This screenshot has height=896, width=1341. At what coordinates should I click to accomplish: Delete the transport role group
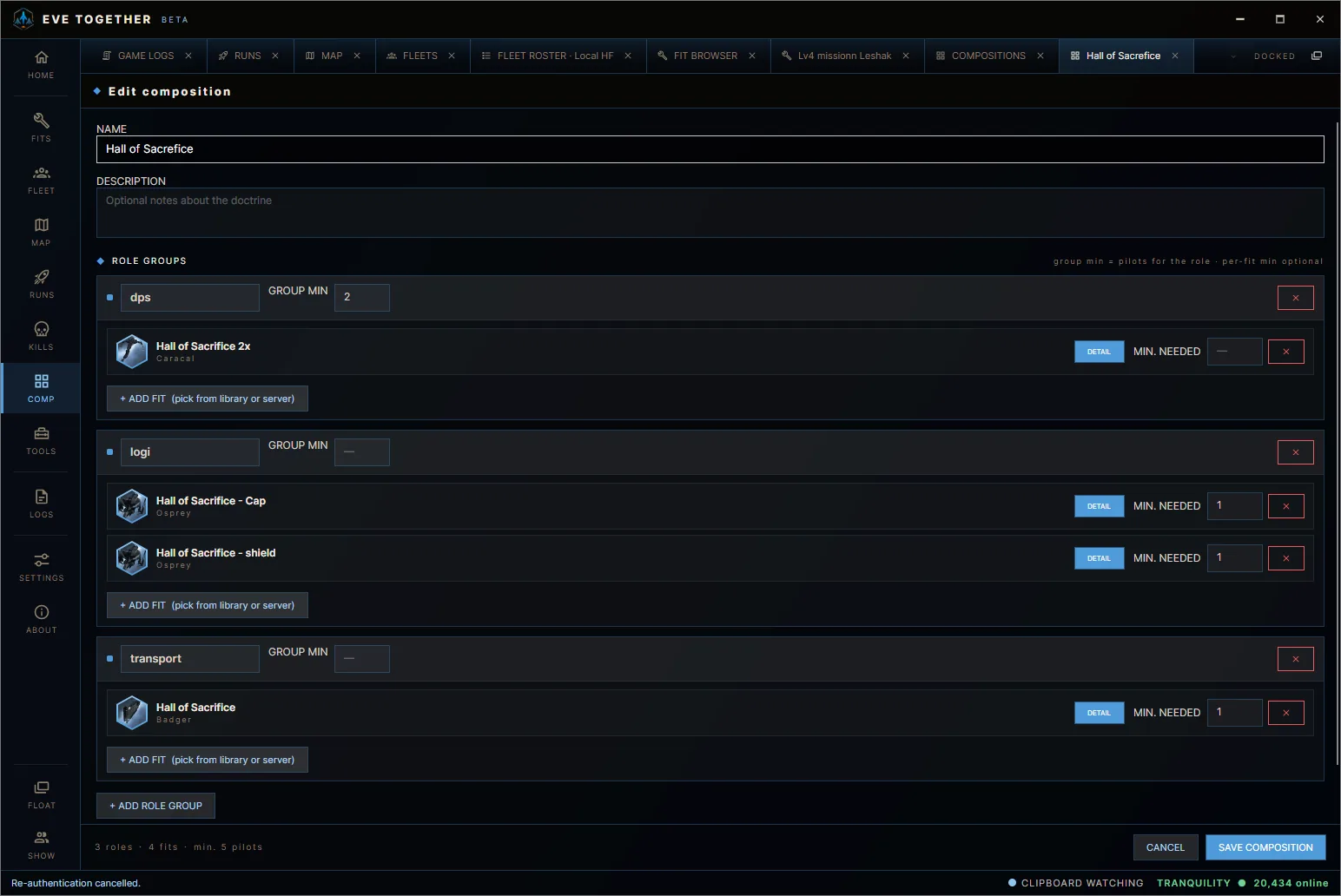(x=1295, y=659)
